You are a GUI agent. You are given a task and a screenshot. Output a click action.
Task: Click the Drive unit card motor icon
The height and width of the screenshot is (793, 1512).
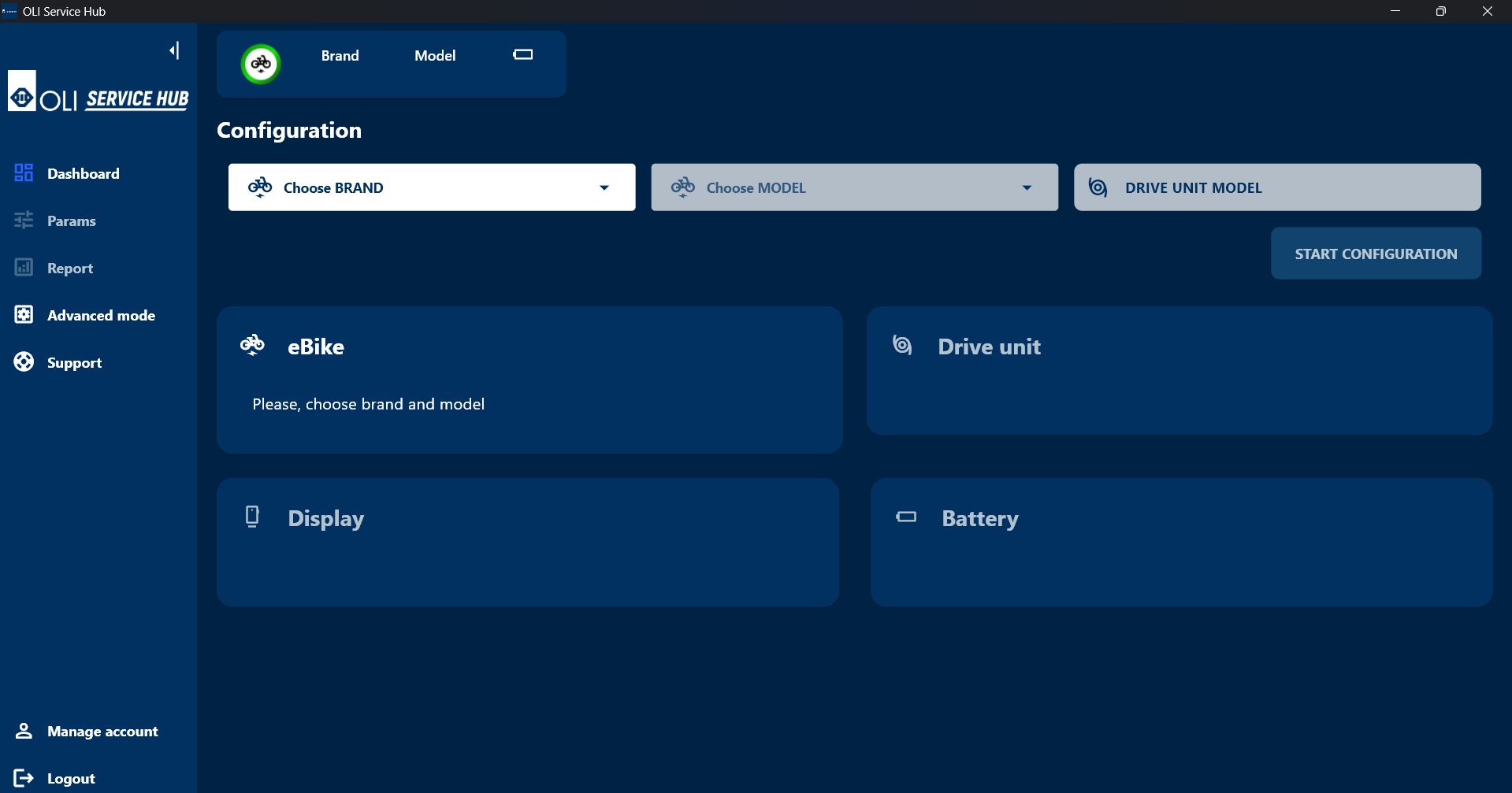click(x=902, y=345)
